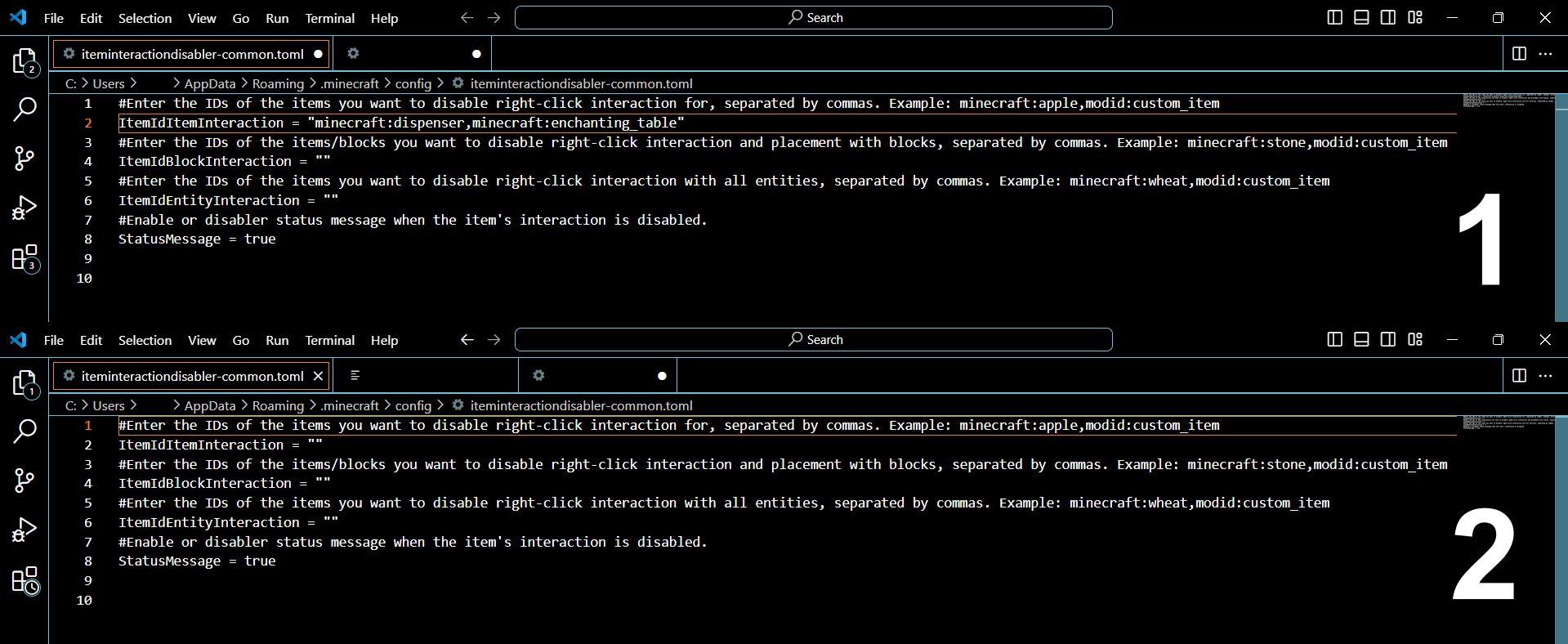Image resolution: width=1568 pixels, height=644 pixels.
Task: Expand the config breadcrumb in lower window
Action: pos(413,405)
